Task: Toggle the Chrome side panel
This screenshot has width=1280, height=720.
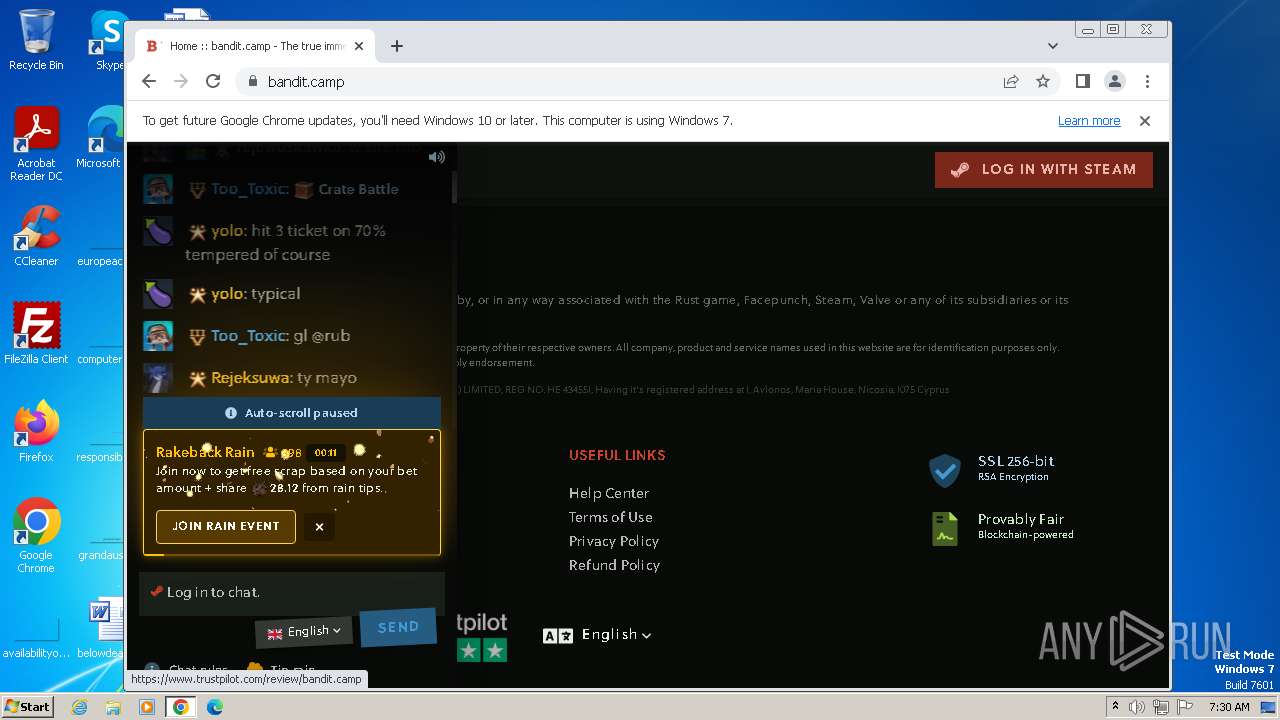Action: point(1082,82)
